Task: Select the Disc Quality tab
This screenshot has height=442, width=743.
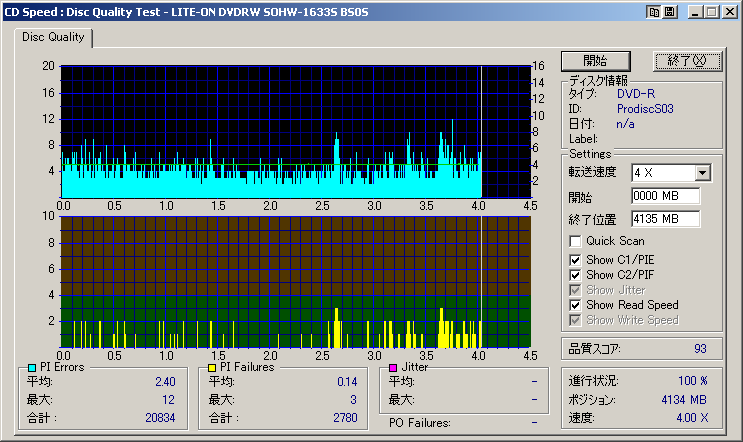Action: tap(53, 37)
